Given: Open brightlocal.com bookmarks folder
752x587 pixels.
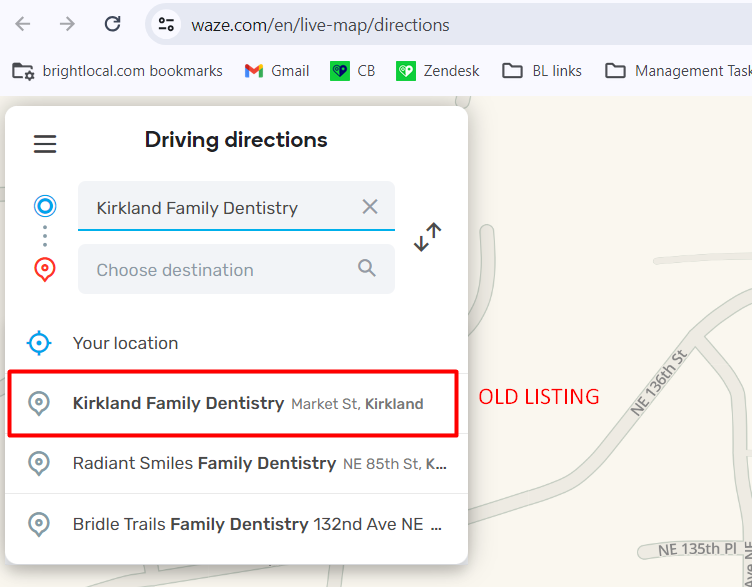Looking at the screenshot, I should [118, 71].
